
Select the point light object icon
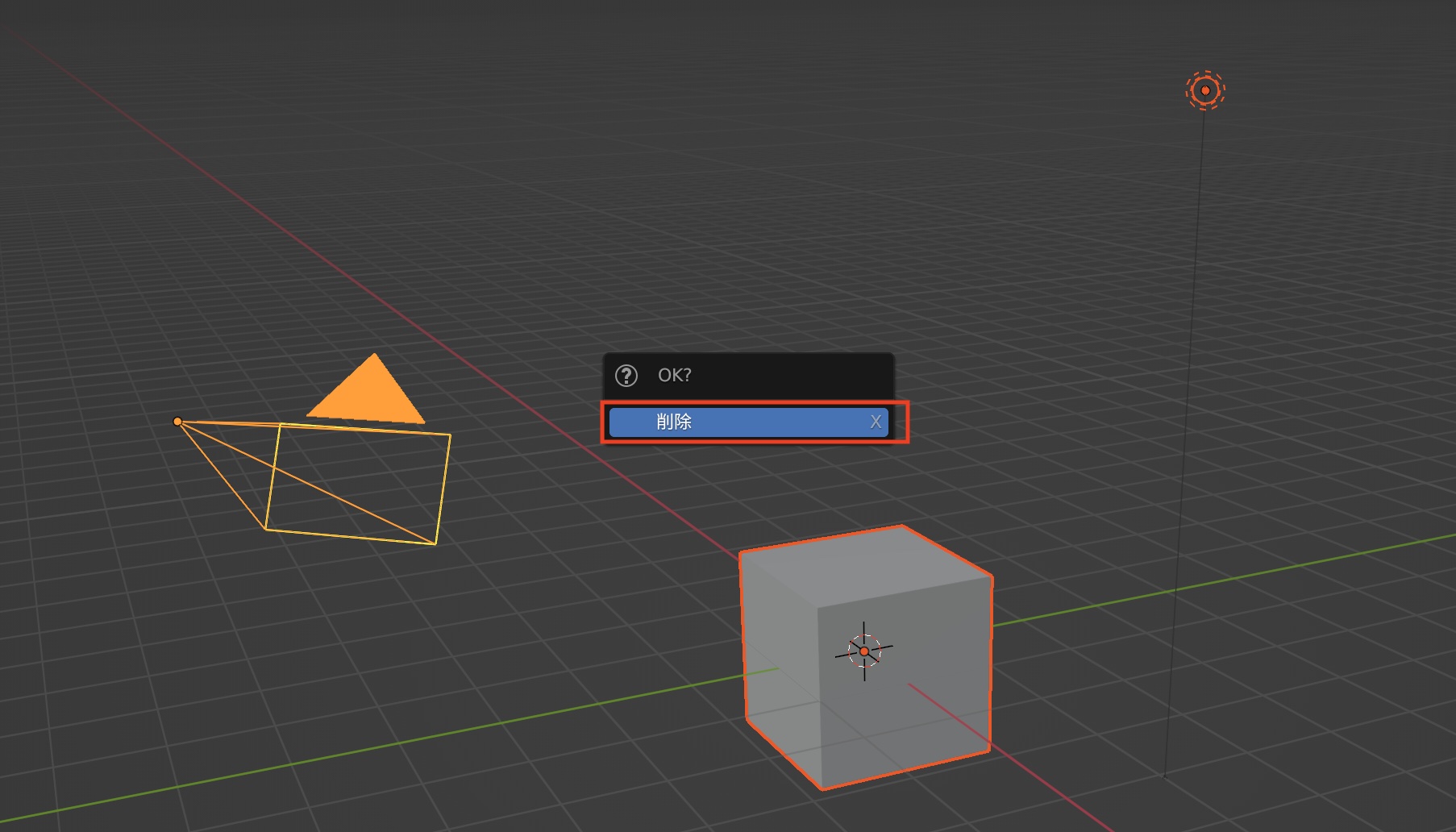click(1204, 89)
